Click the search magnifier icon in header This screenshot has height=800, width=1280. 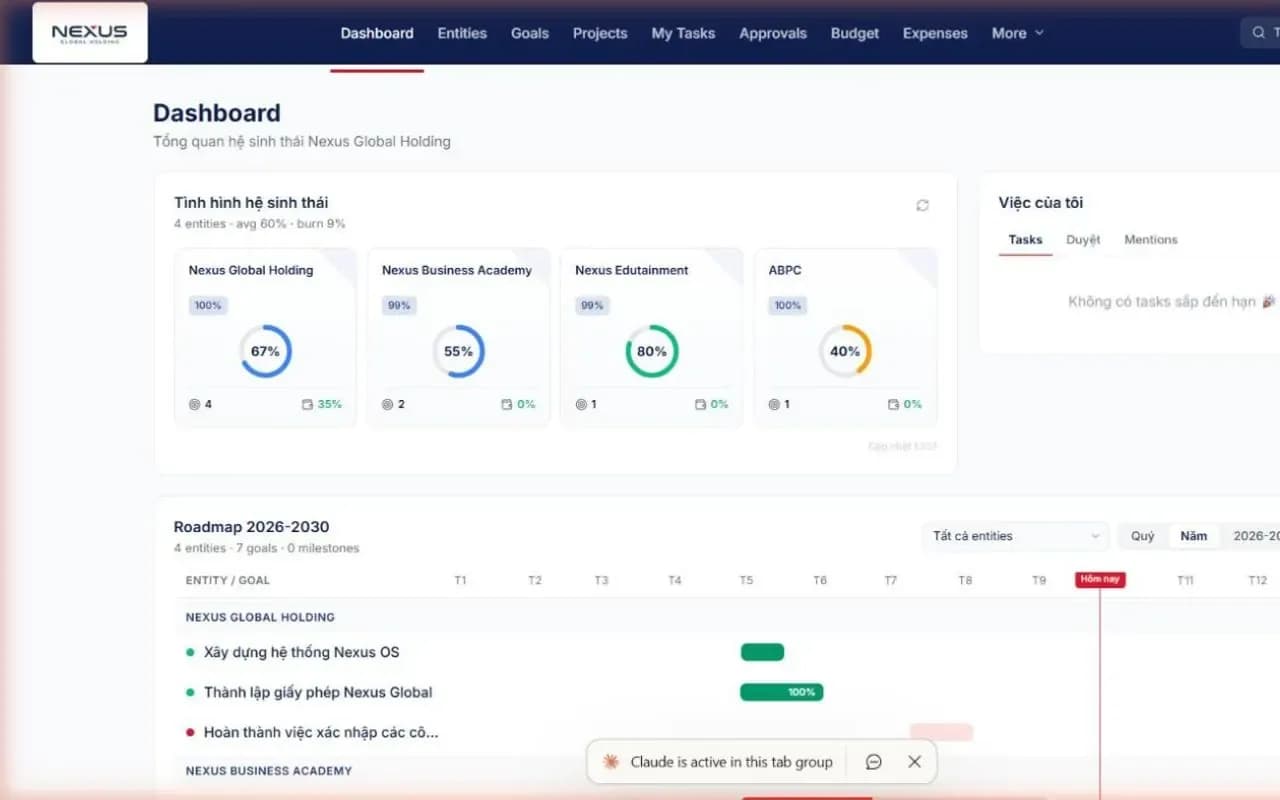pos(1259,33)
